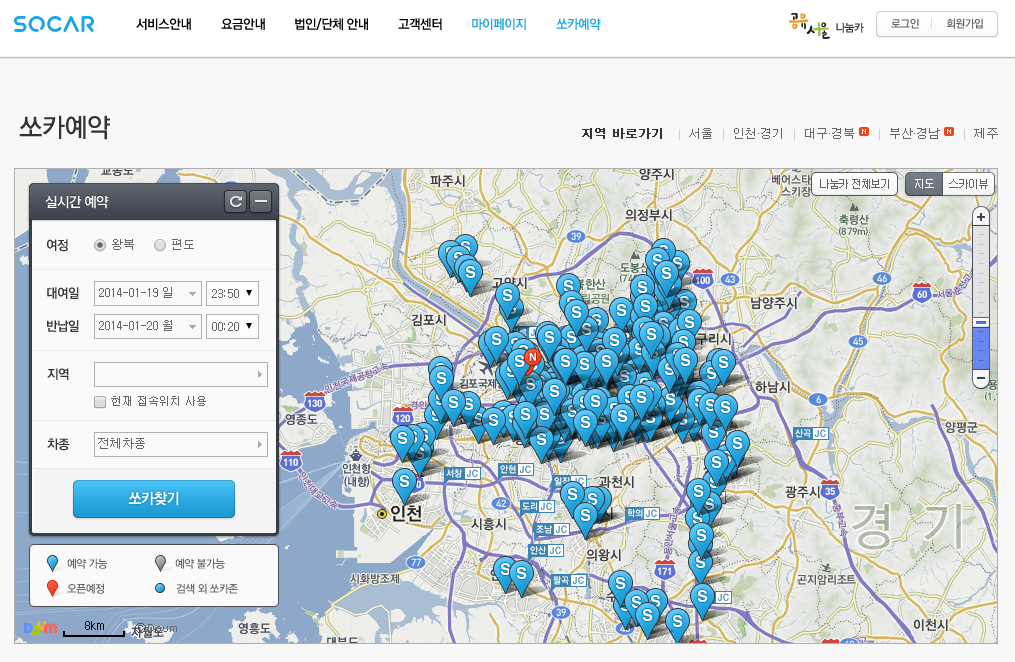Jump to 대구·경북 region

829,133
